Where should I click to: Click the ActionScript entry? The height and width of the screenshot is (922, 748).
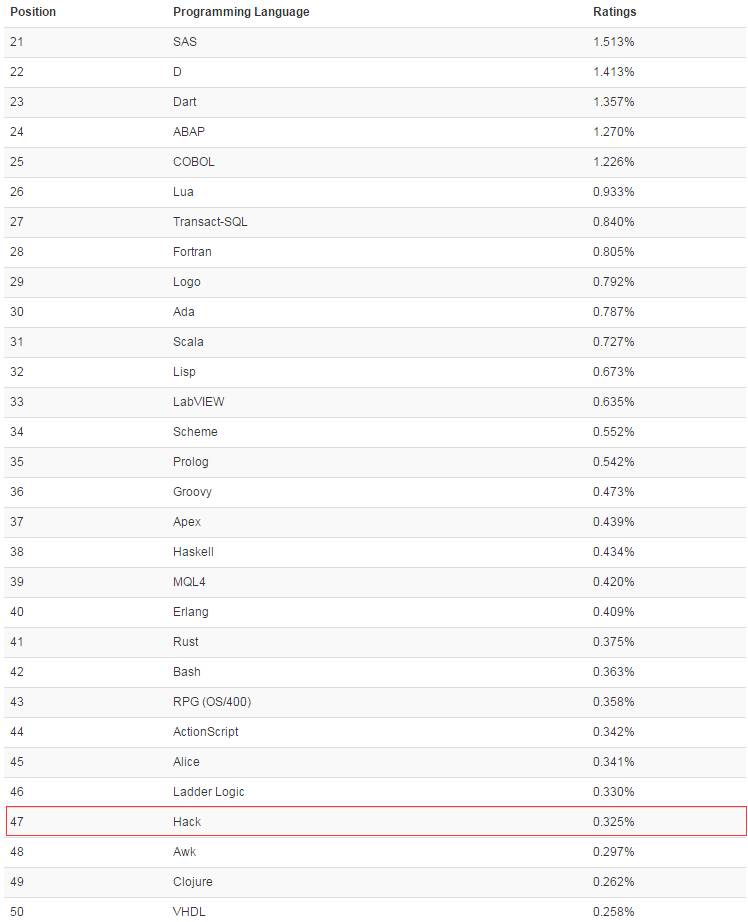tap(206, 732)
